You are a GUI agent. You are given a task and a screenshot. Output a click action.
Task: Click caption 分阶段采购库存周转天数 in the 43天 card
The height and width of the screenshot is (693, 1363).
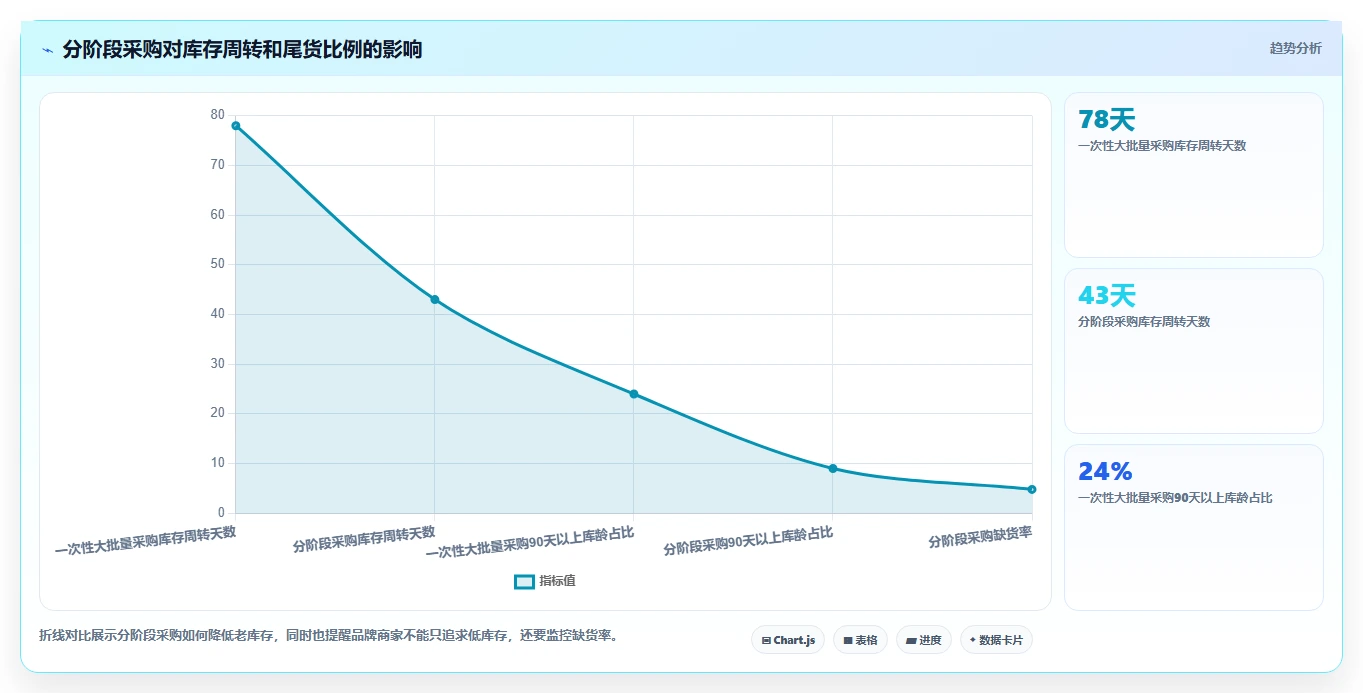tap(1144, 322)
